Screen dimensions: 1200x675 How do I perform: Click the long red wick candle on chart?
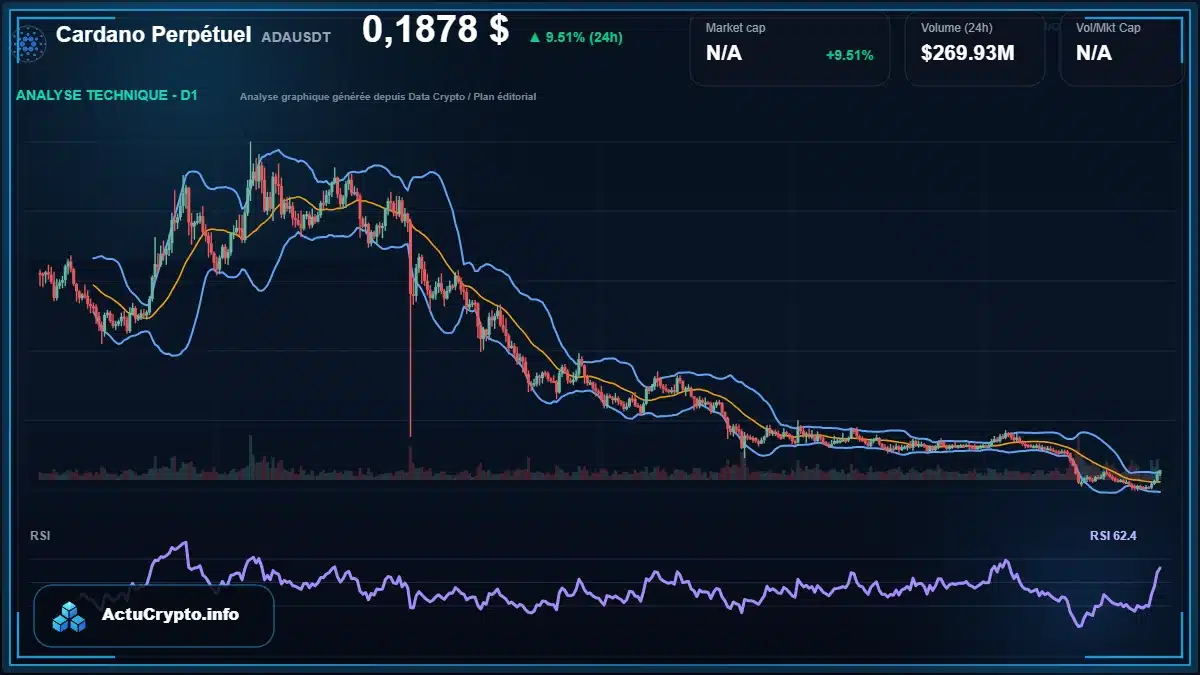click(x=410, y=330)
